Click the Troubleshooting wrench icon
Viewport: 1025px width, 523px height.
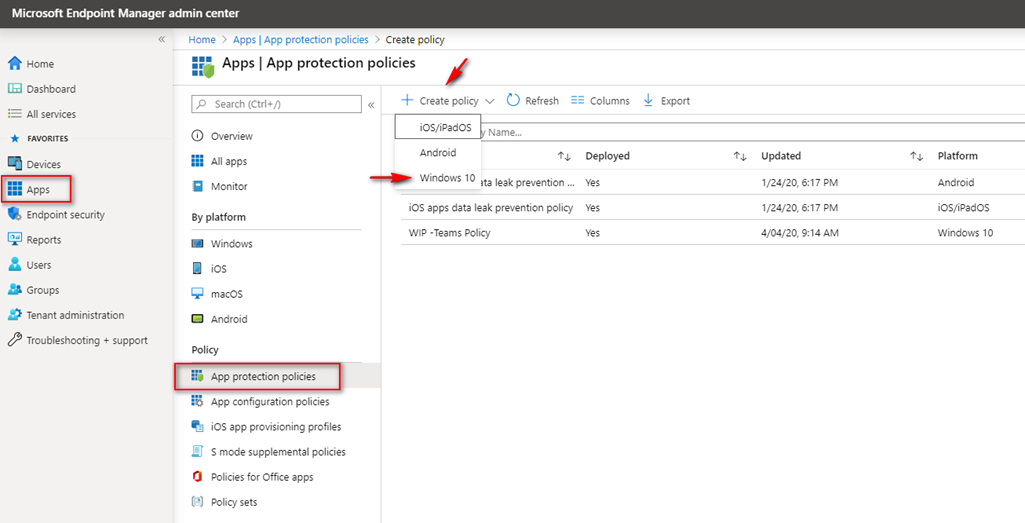point(14,340)
